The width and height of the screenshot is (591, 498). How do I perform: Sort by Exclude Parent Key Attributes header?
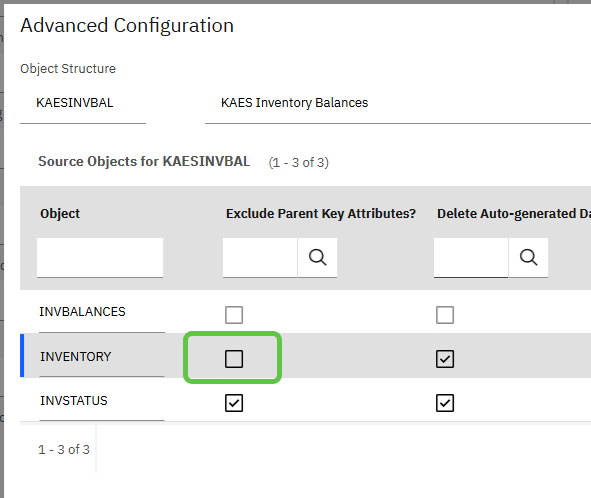point(321,214)
